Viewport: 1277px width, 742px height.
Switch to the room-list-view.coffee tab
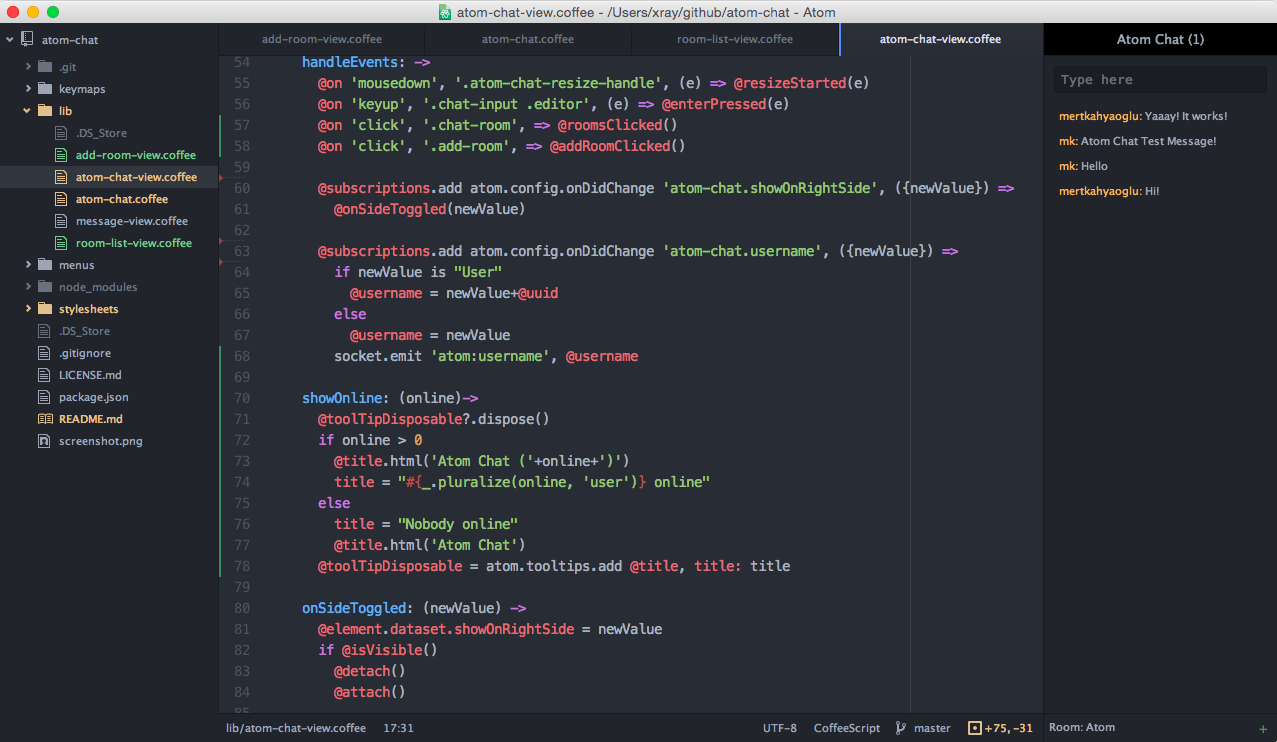(735, 39)
